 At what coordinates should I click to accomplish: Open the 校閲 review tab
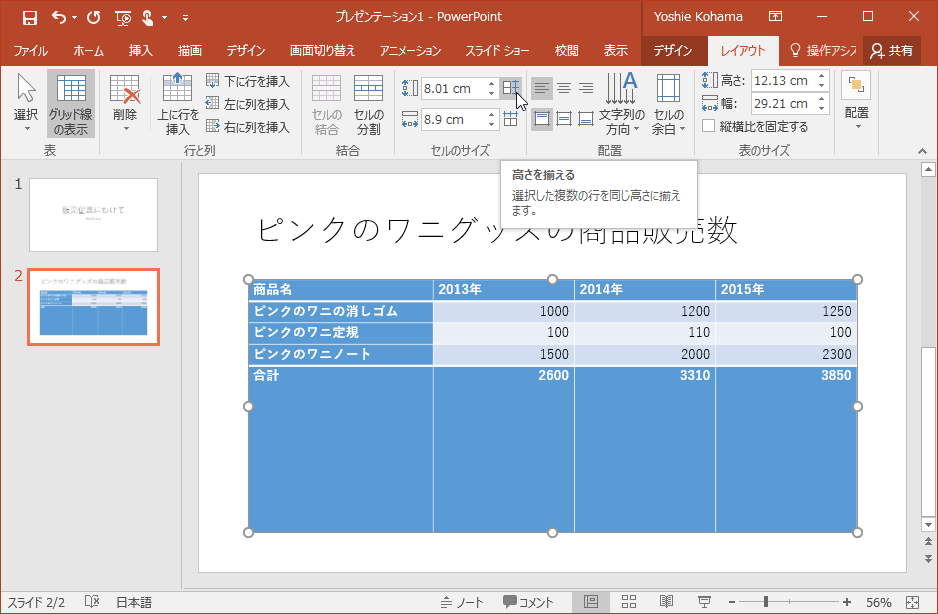point(565,49)
